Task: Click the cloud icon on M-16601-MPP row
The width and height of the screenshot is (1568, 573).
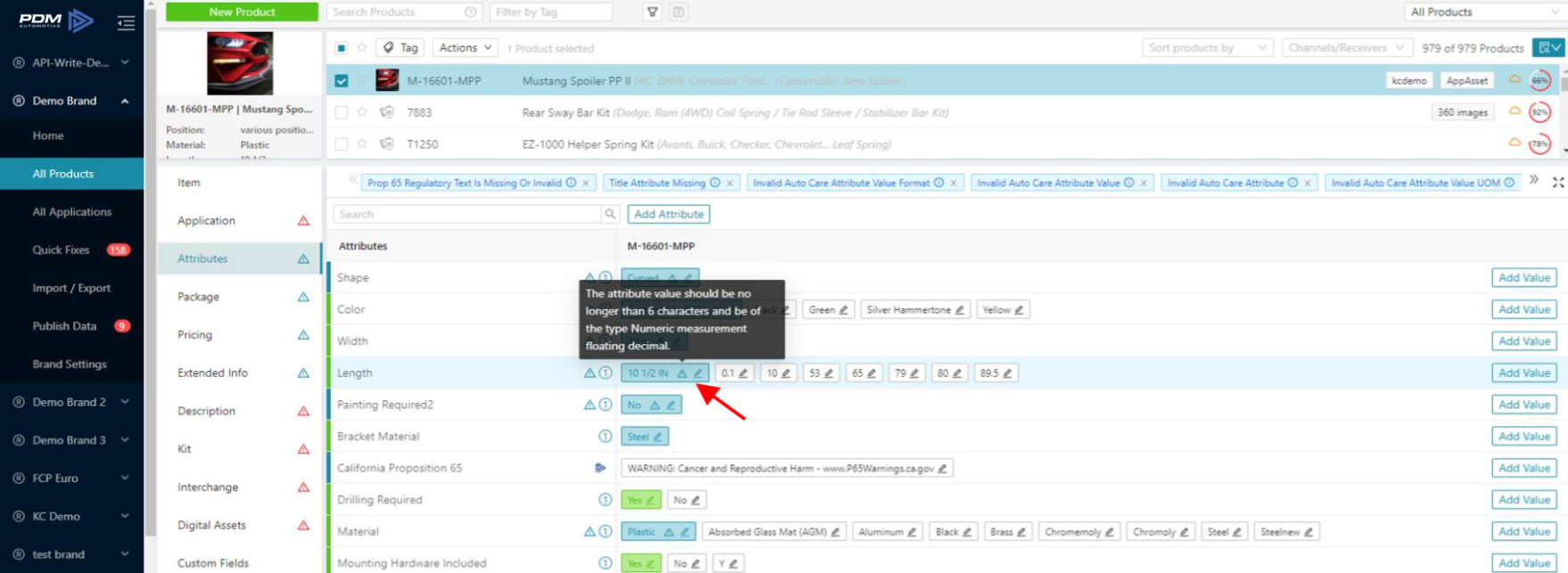Action: (1515, 79)
